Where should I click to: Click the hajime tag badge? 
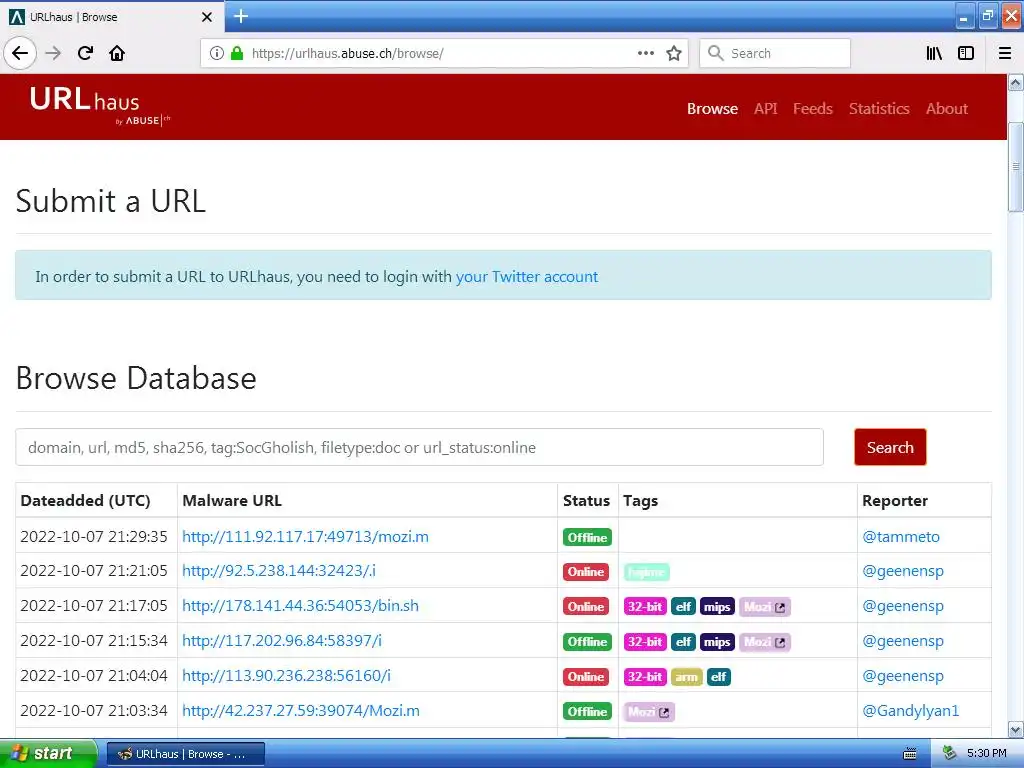pyautogui.click(x=647, y=572)
